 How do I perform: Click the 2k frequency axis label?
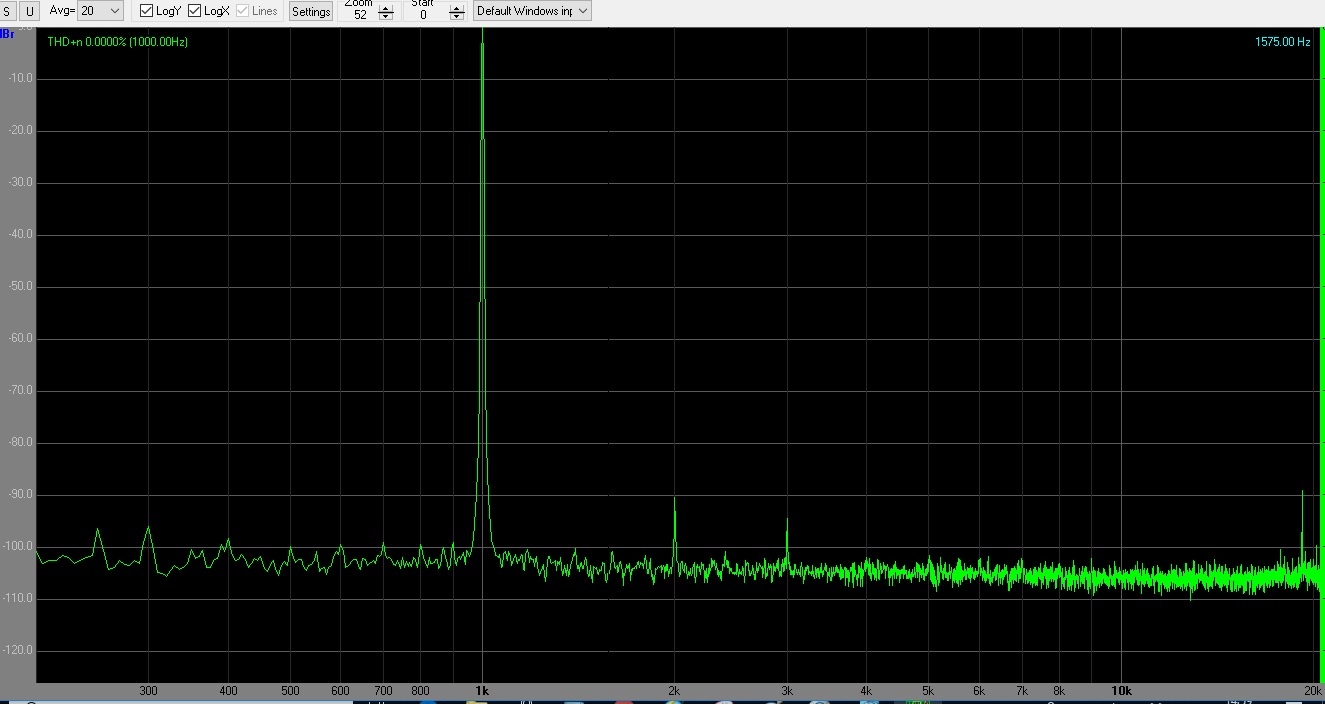pos(674,691)
